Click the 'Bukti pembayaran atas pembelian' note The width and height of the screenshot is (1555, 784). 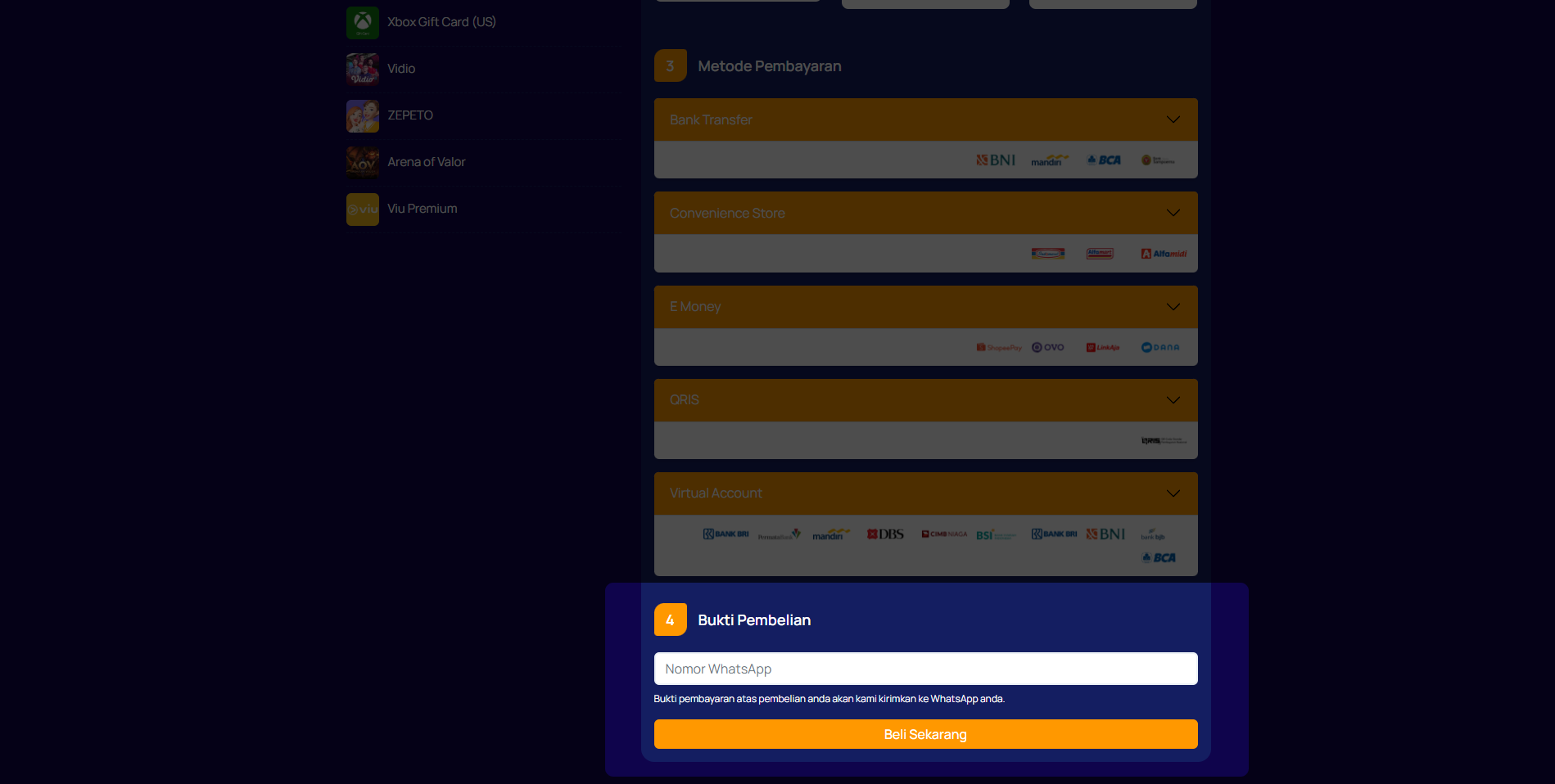(829, 699)
